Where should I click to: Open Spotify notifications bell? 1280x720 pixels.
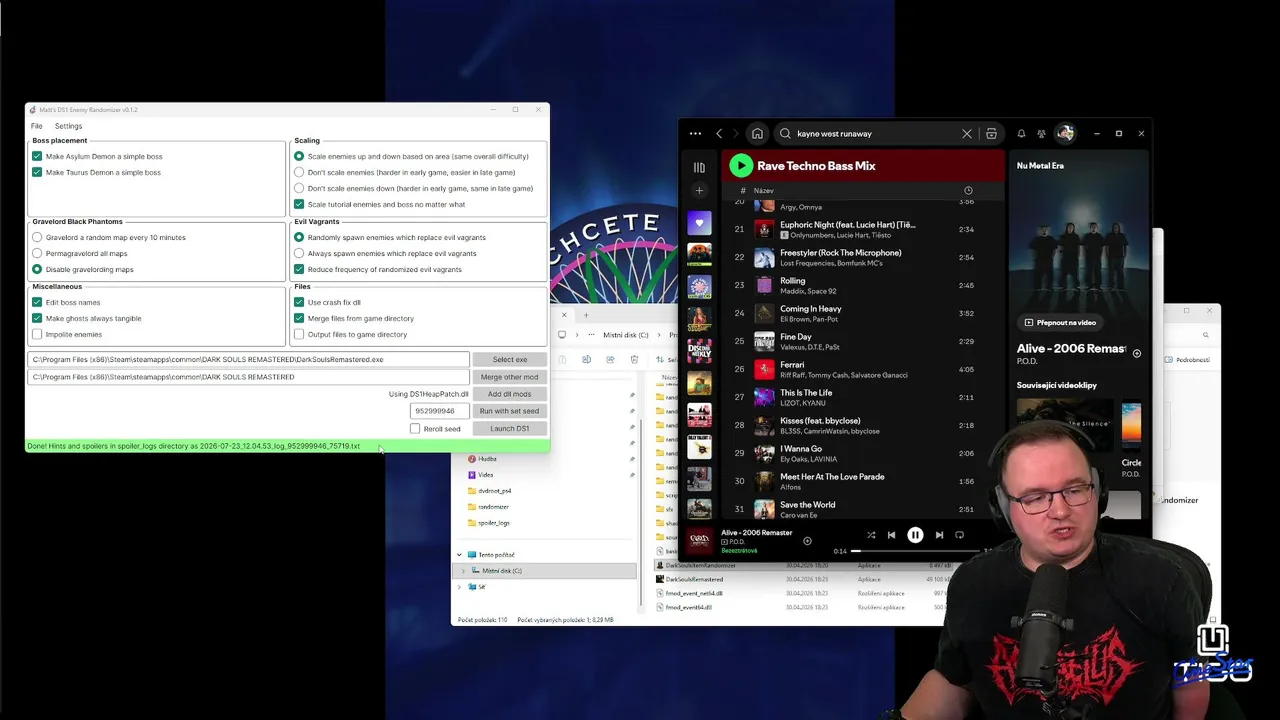[1021, 133]
